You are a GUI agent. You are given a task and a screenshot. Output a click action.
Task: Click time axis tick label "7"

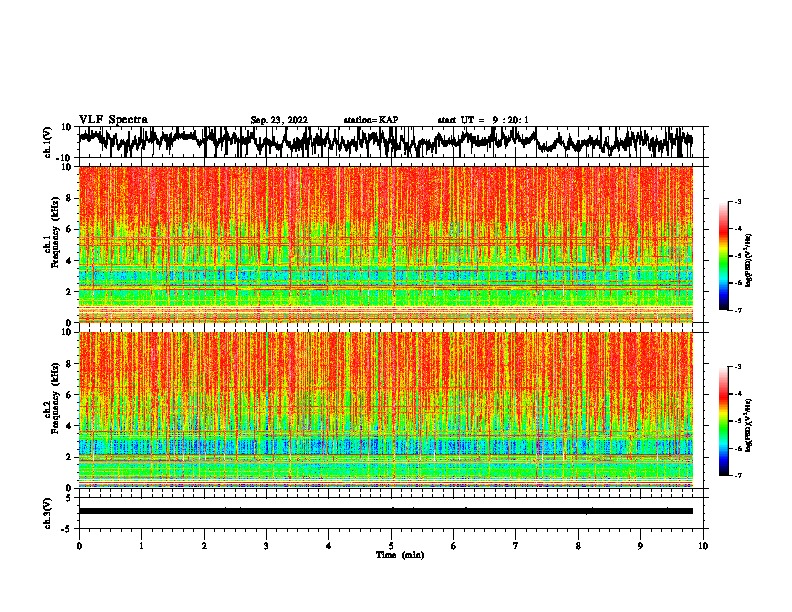tap(516, 546)
